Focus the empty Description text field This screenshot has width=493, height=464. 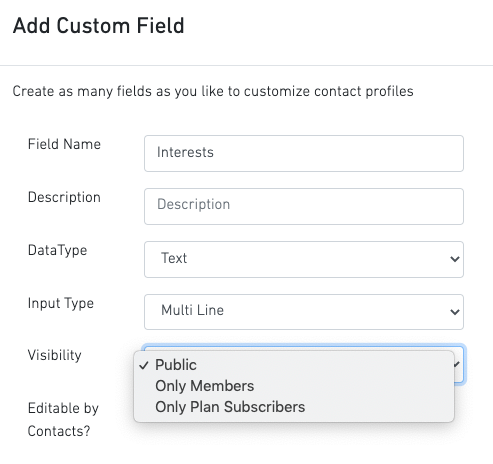point(304,206)
